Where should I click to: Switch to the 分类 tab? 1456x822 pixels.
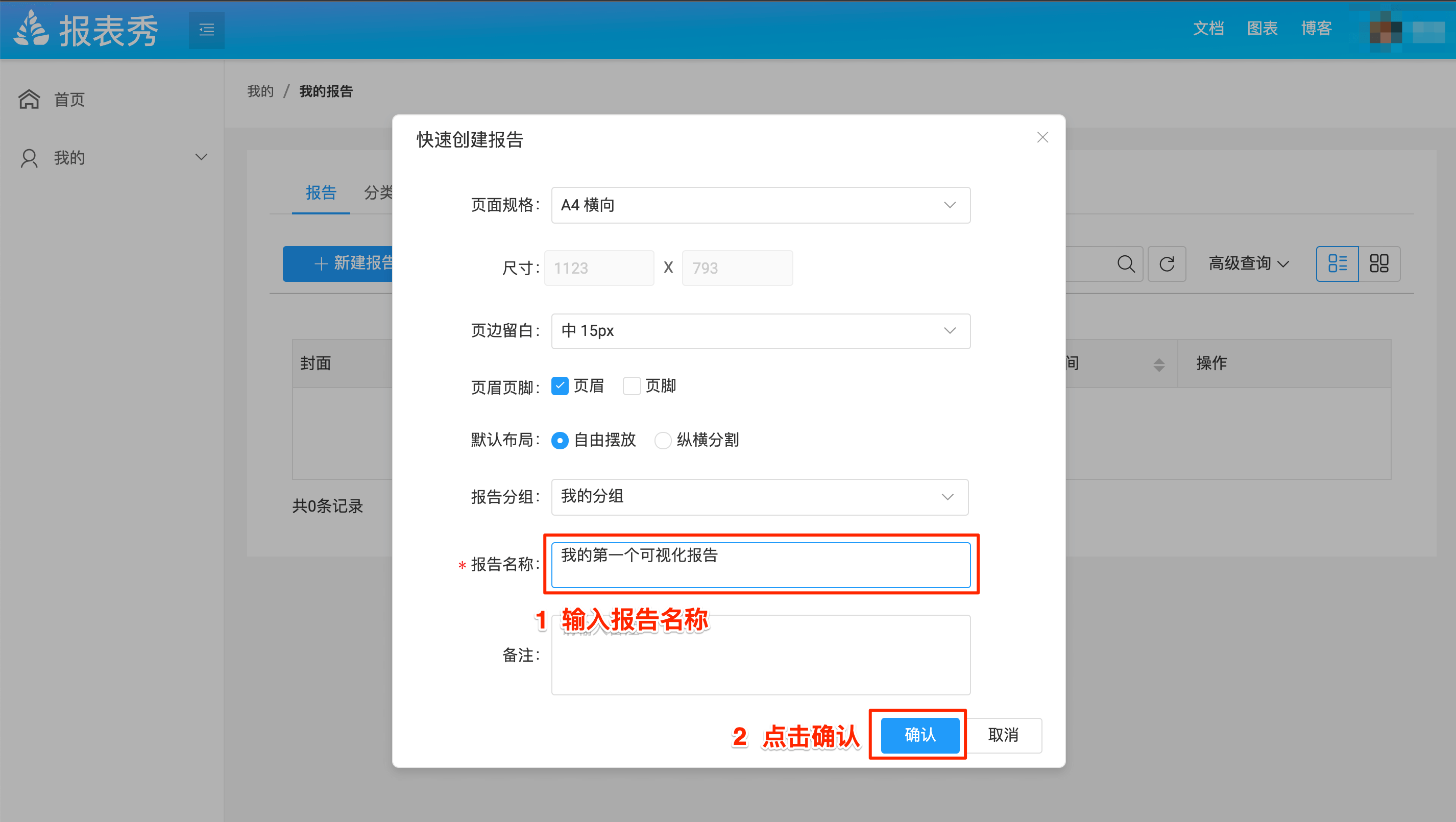[378, 194]
